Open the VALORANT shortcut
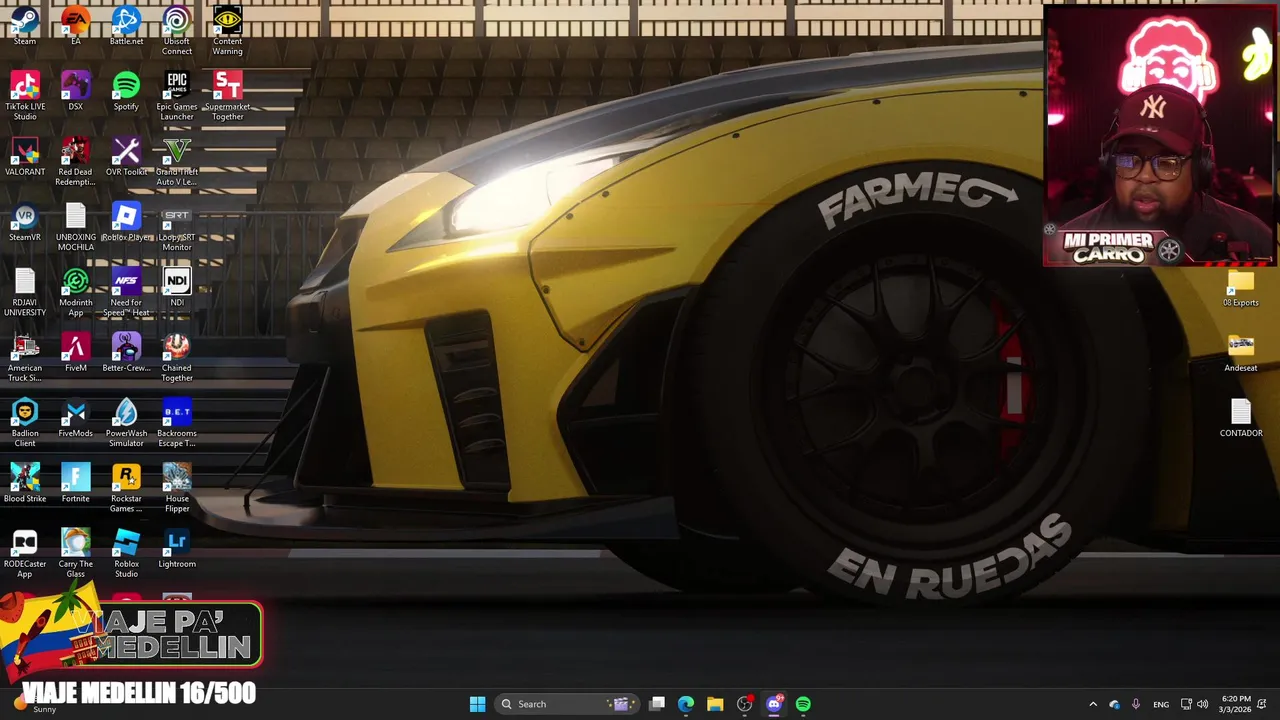This screenshot has width=1280, height=720. click(x=25, y=156)
